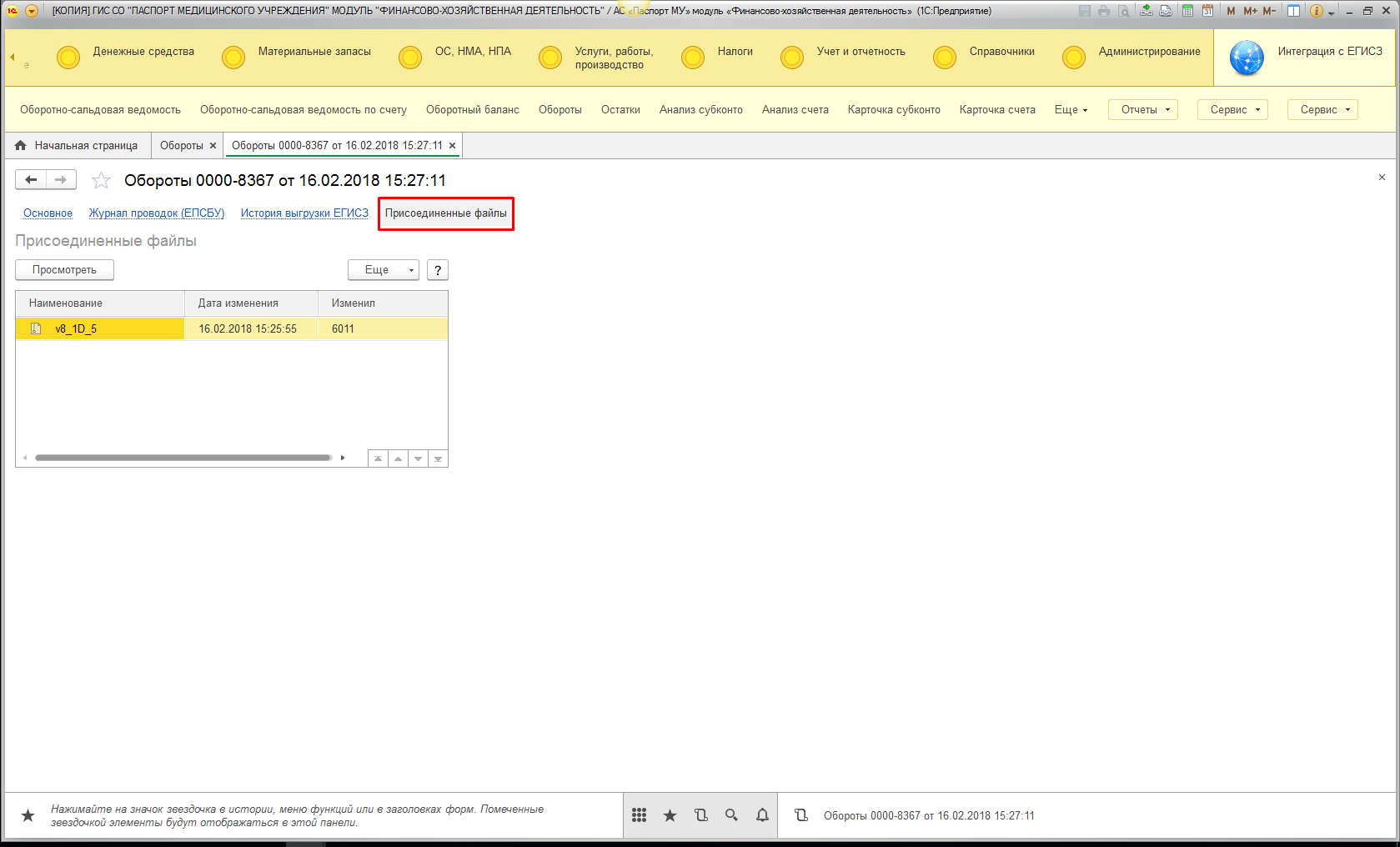This screenshot has width=1400, height=847.
Task: Add document to favorites with star outline
Action: point(101,180)
